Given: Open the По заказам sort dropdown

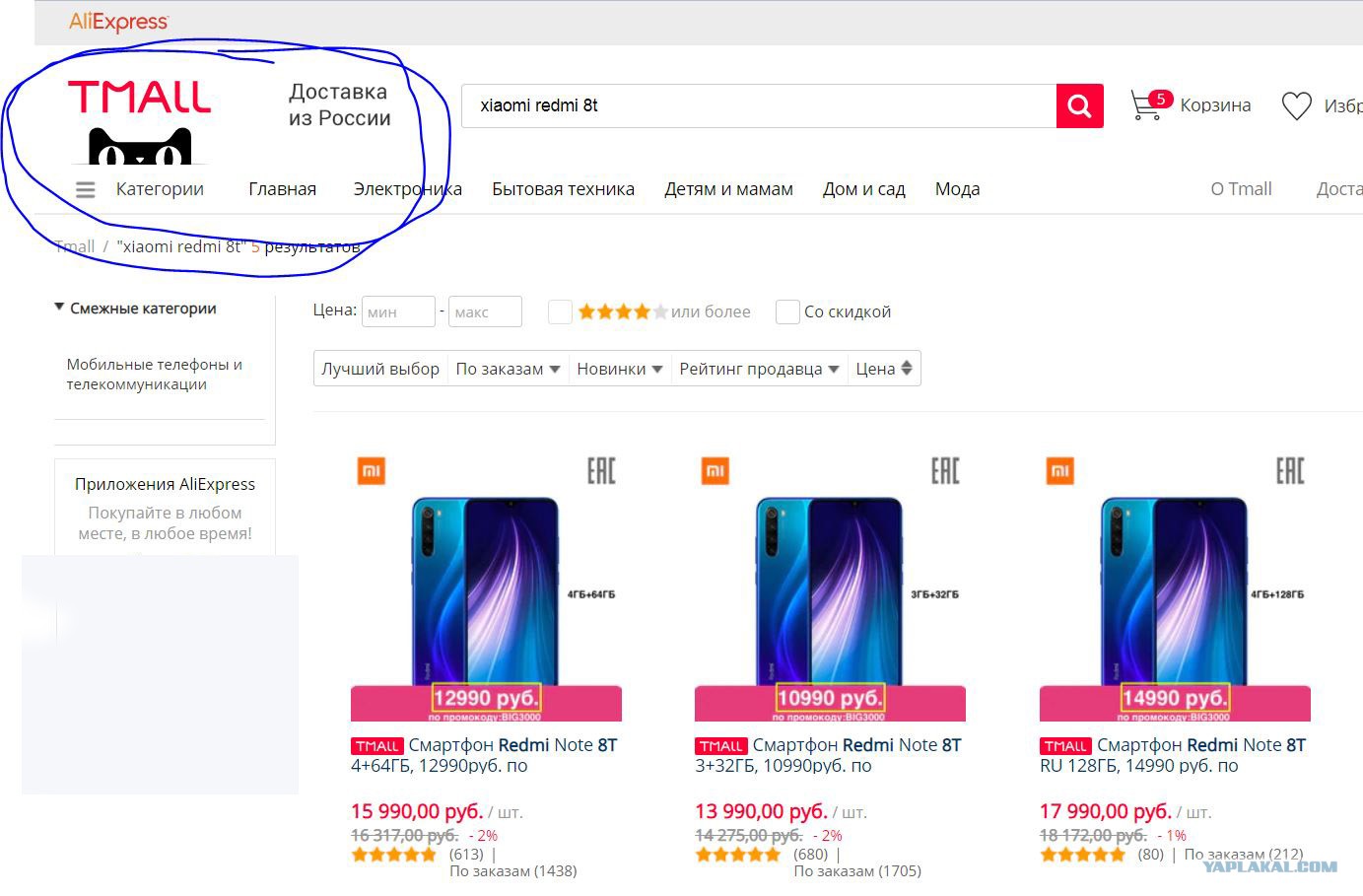Looking at the screenshot, I should (x=508, y=369).
